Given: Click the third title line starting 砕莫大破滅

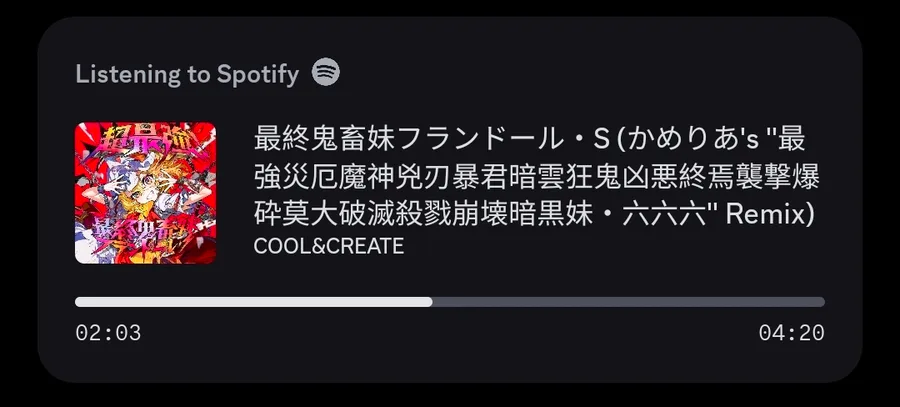Looking at the screenshot, I should click(x=534, y=215).
